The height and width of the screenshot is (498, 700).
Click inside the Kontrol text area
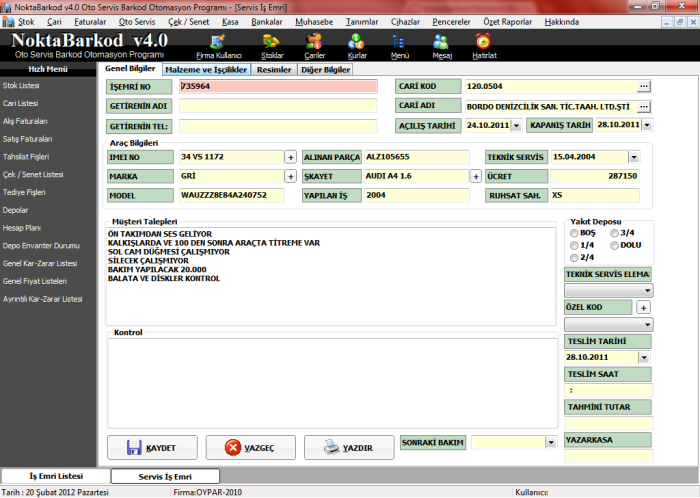click(x=333, y=383)
